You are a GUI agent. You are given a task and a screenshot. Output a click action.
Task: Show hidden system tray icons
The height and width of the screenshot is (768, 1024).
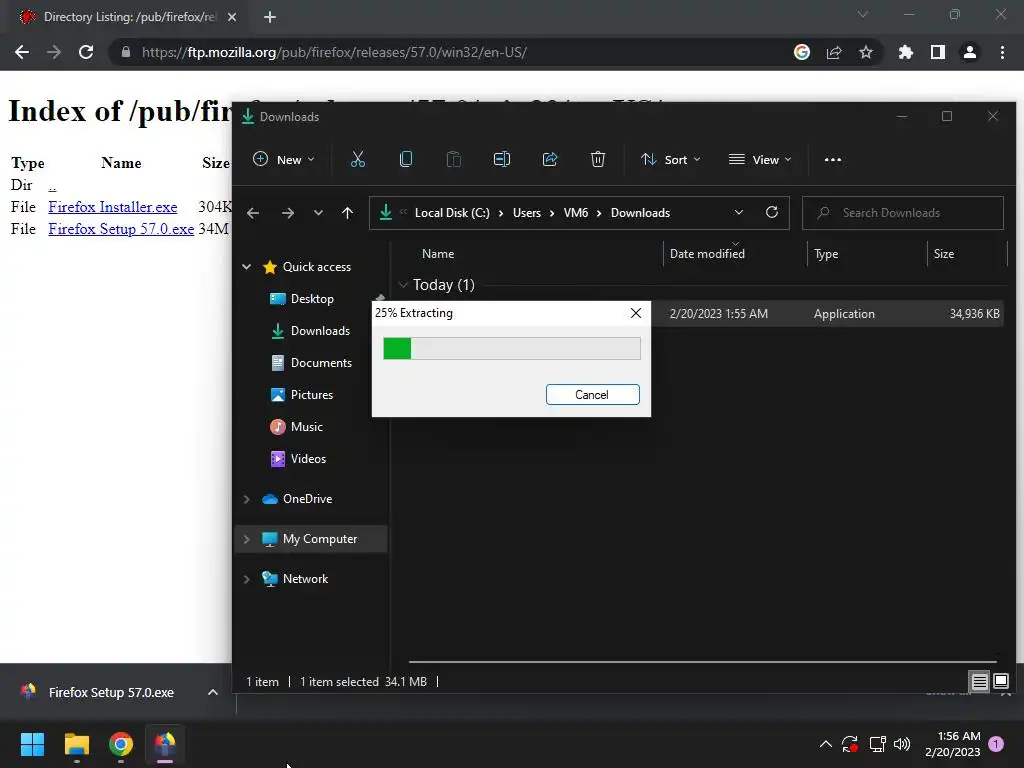tap(825, 744)
